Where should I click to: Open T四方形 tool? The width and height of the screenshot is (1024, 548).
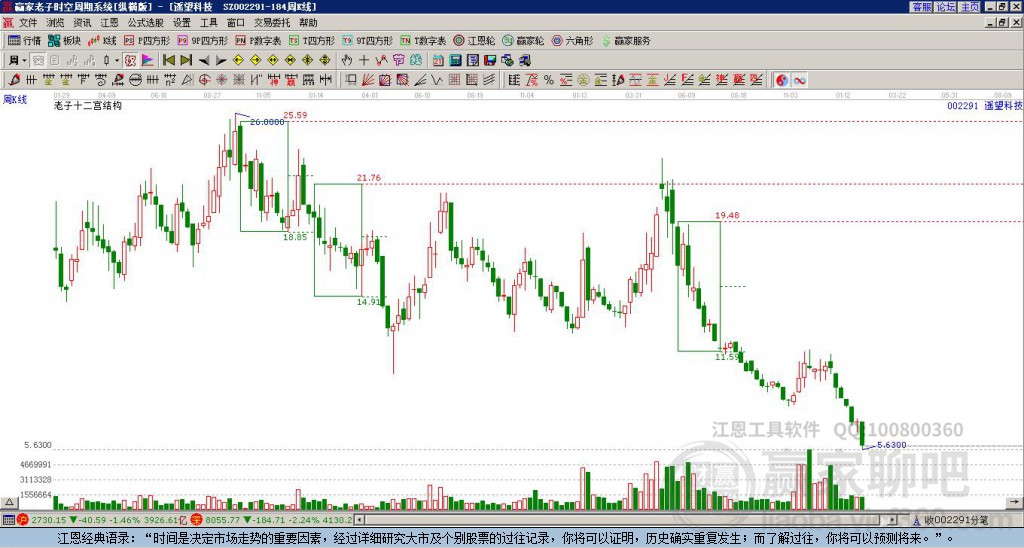[x=312, y=40]
